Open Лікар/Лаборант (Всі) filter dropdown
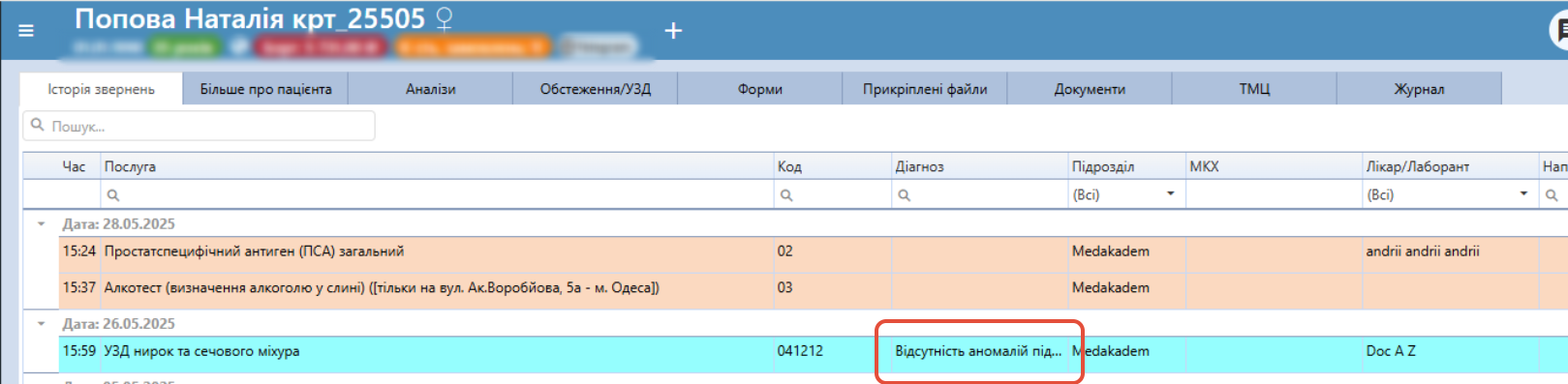The height and width of the screenshot is (384, 1568). click(1523, 194)
